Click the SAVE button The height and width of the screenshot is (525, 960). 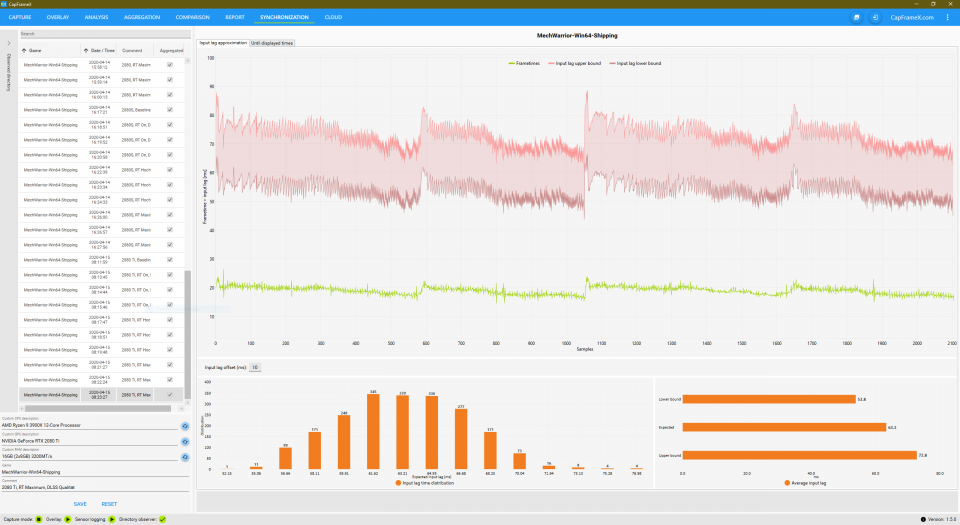(x=80, y=504)
